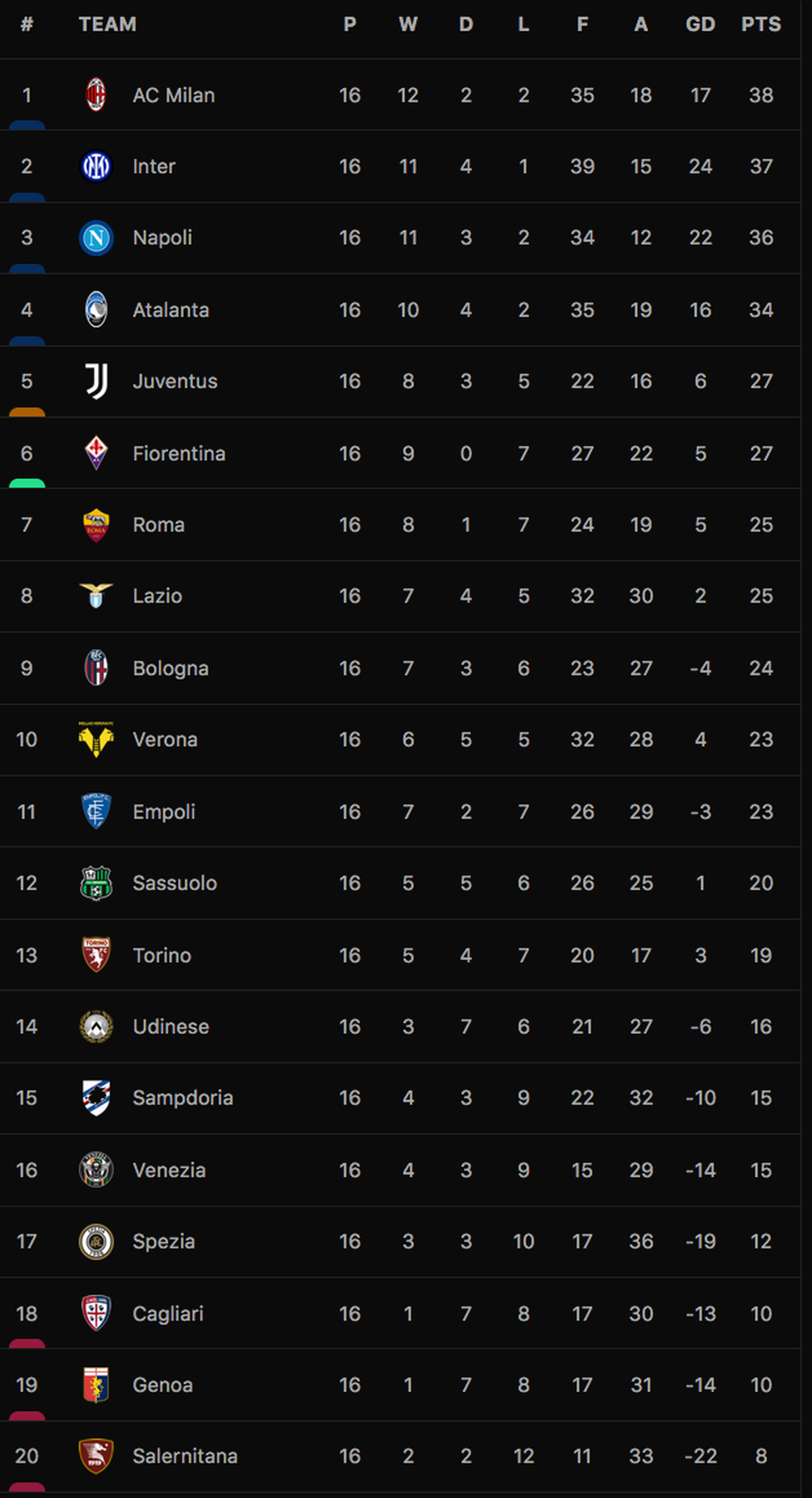Sort table by PTS column header
Viewport: 812px width, 1498px height.
(761, 25)
